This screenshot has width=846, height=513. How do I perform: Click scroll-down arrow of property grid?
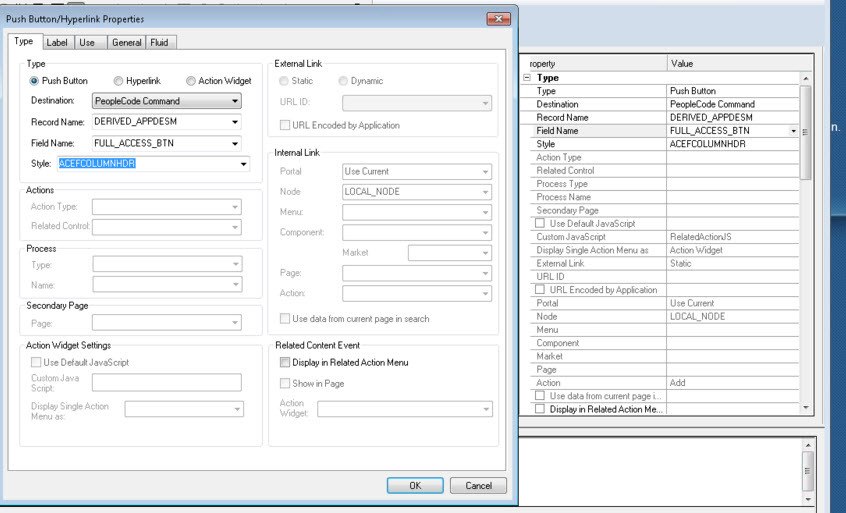[806, 408]
